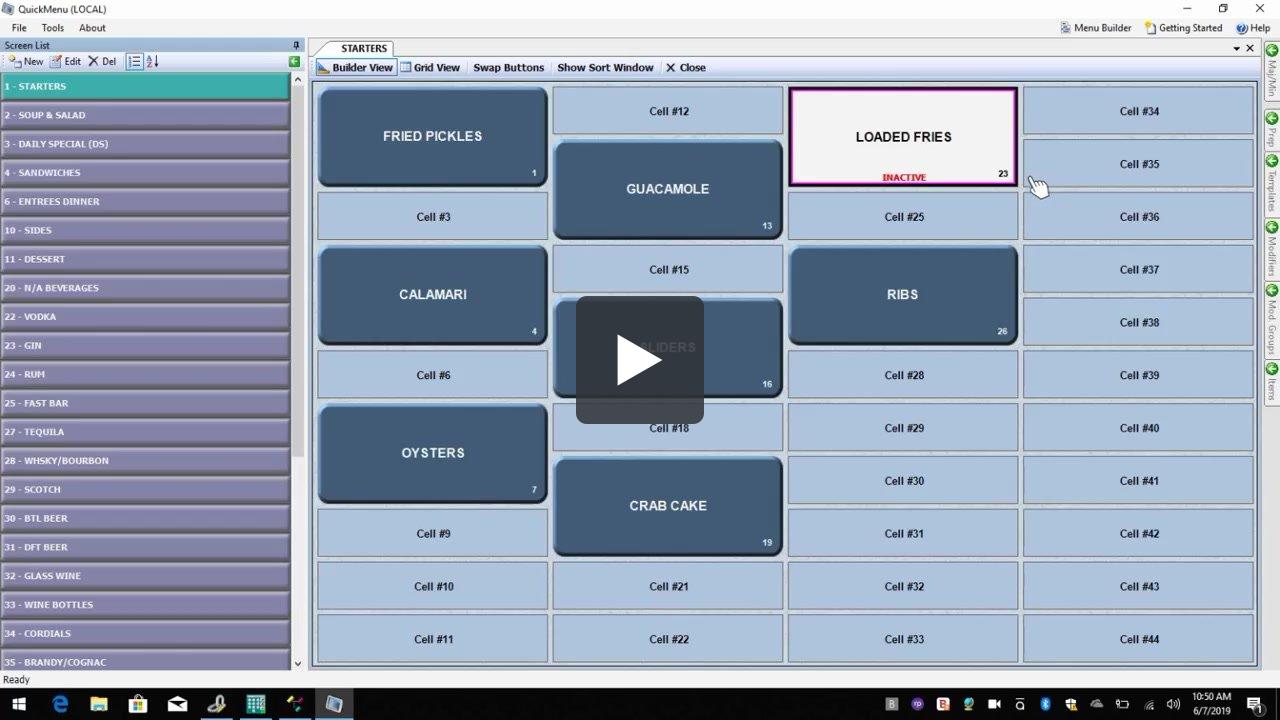Open the Tools menu
1280x720 pixels.
[52, 27]
